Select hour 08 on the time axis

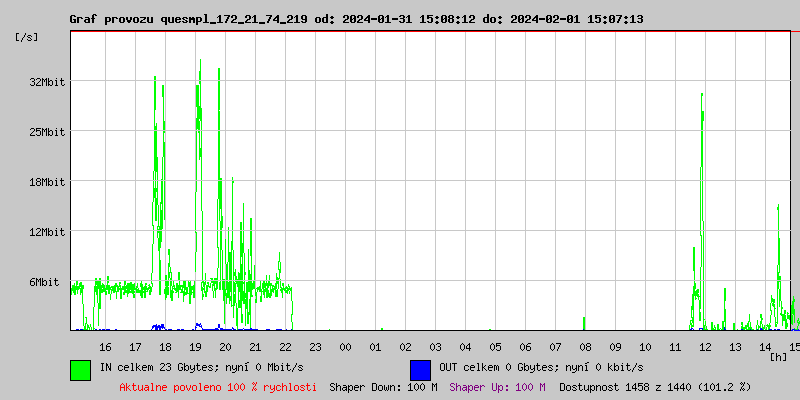585,346
